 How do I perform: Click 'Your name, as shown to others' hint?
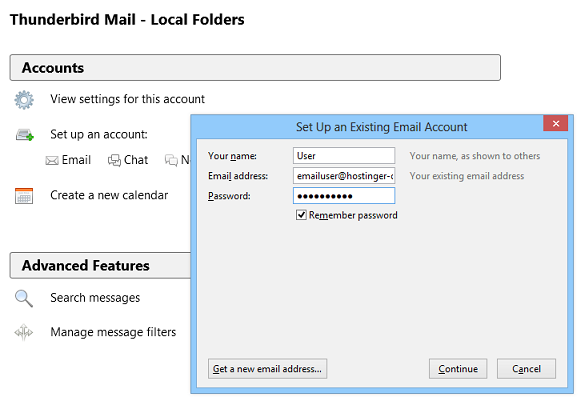point(475,156)
